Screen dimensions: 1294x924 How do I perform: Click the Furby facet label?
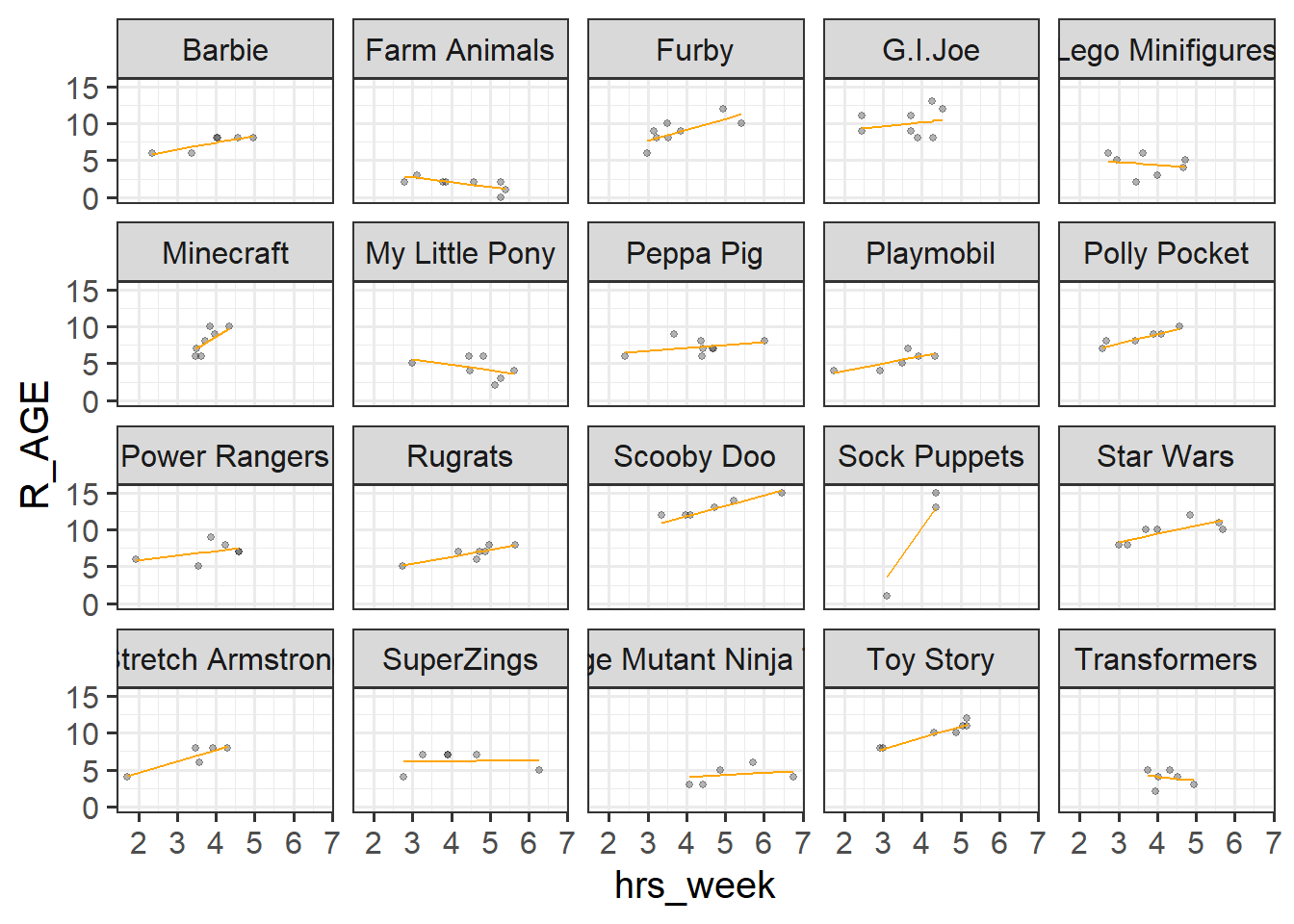click(x=695, y=49)
